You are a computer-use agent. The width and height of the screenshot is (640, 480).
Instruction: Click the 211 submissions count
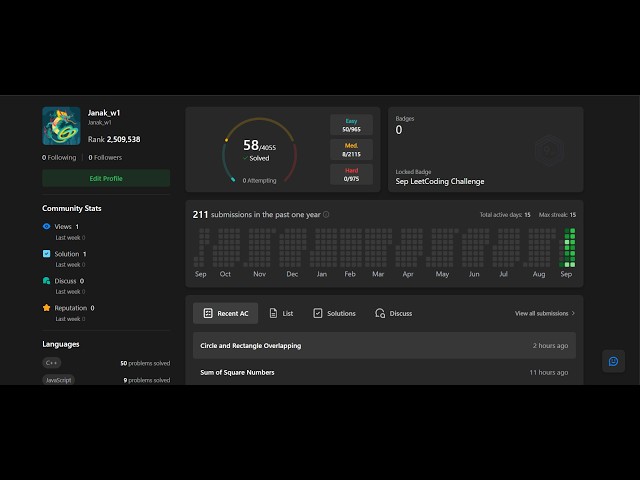[200, 214]
